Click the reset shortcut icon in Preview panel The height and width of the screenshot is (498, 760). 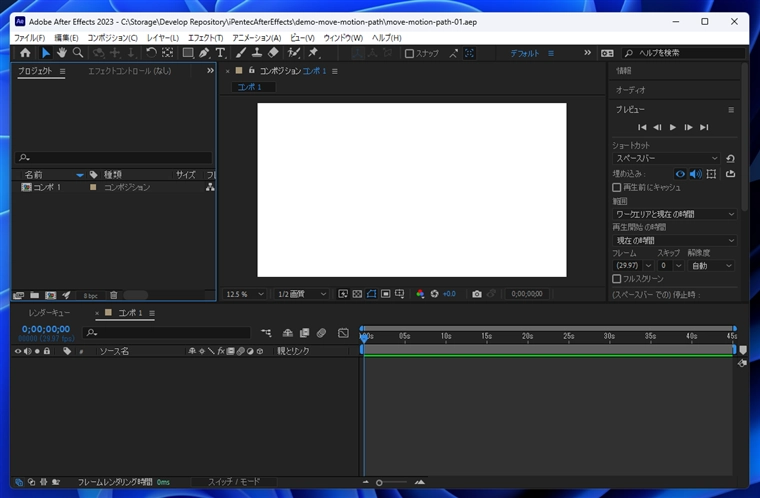[730, 159]
